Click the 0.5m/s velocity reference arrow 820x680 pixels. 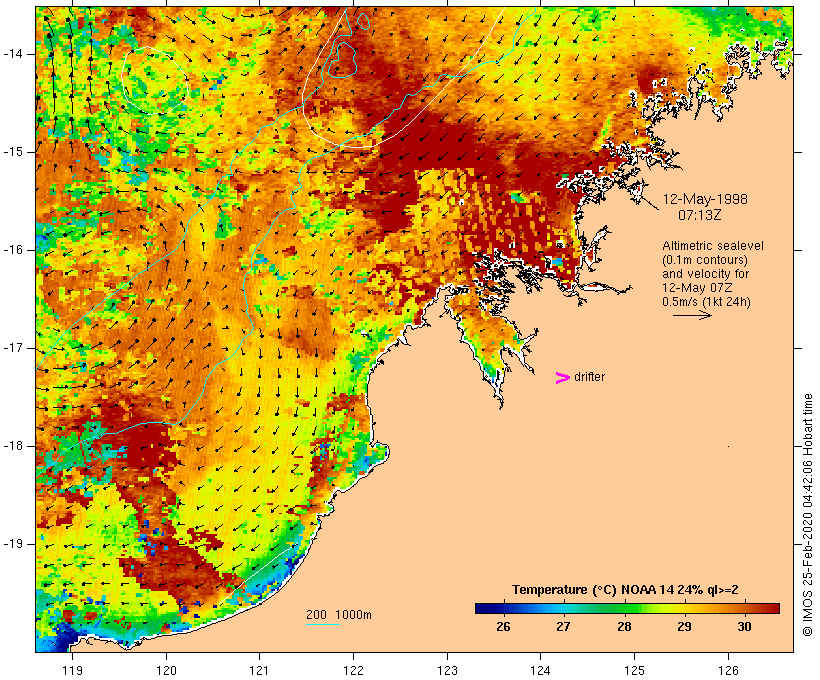click(692, 315)
